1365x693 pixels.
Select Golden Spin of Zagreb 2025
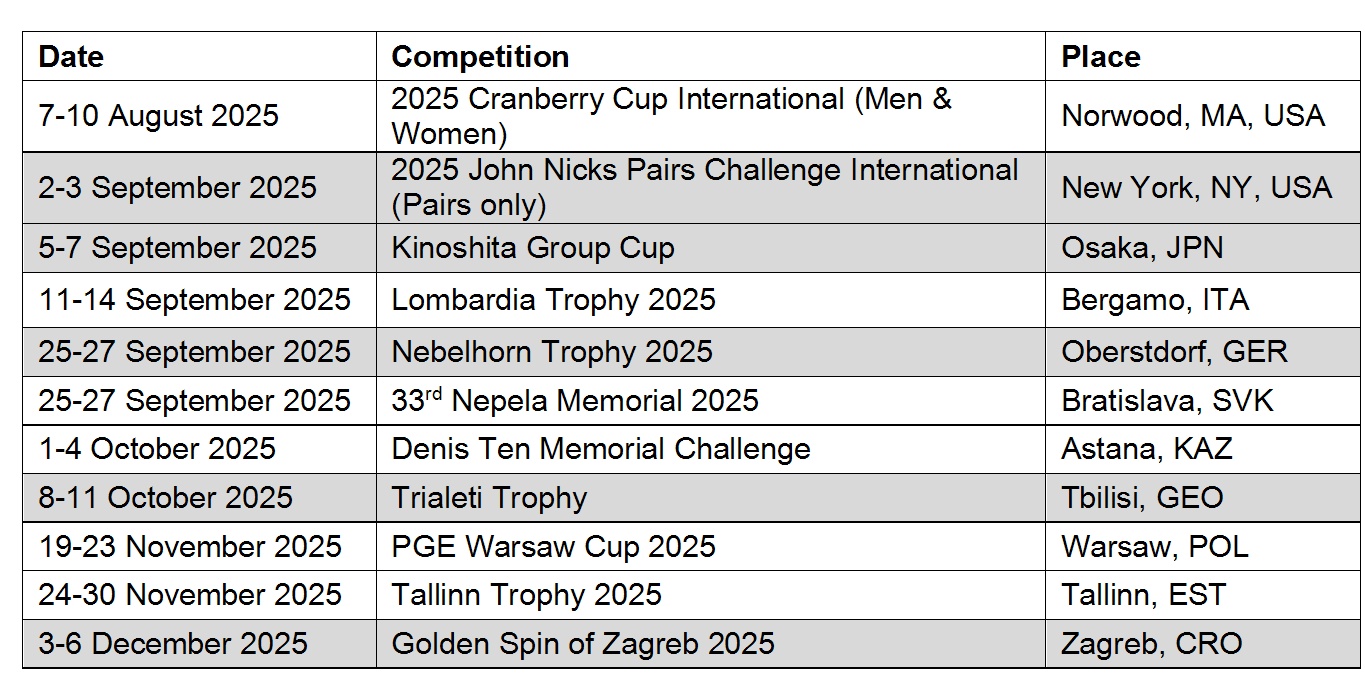pos(582,643)
